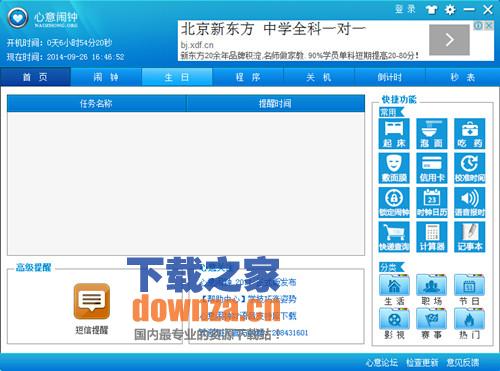This screenshot has width=500, height=371.
Task: Open the 影视 film category folder
Action: coord(394,323)
